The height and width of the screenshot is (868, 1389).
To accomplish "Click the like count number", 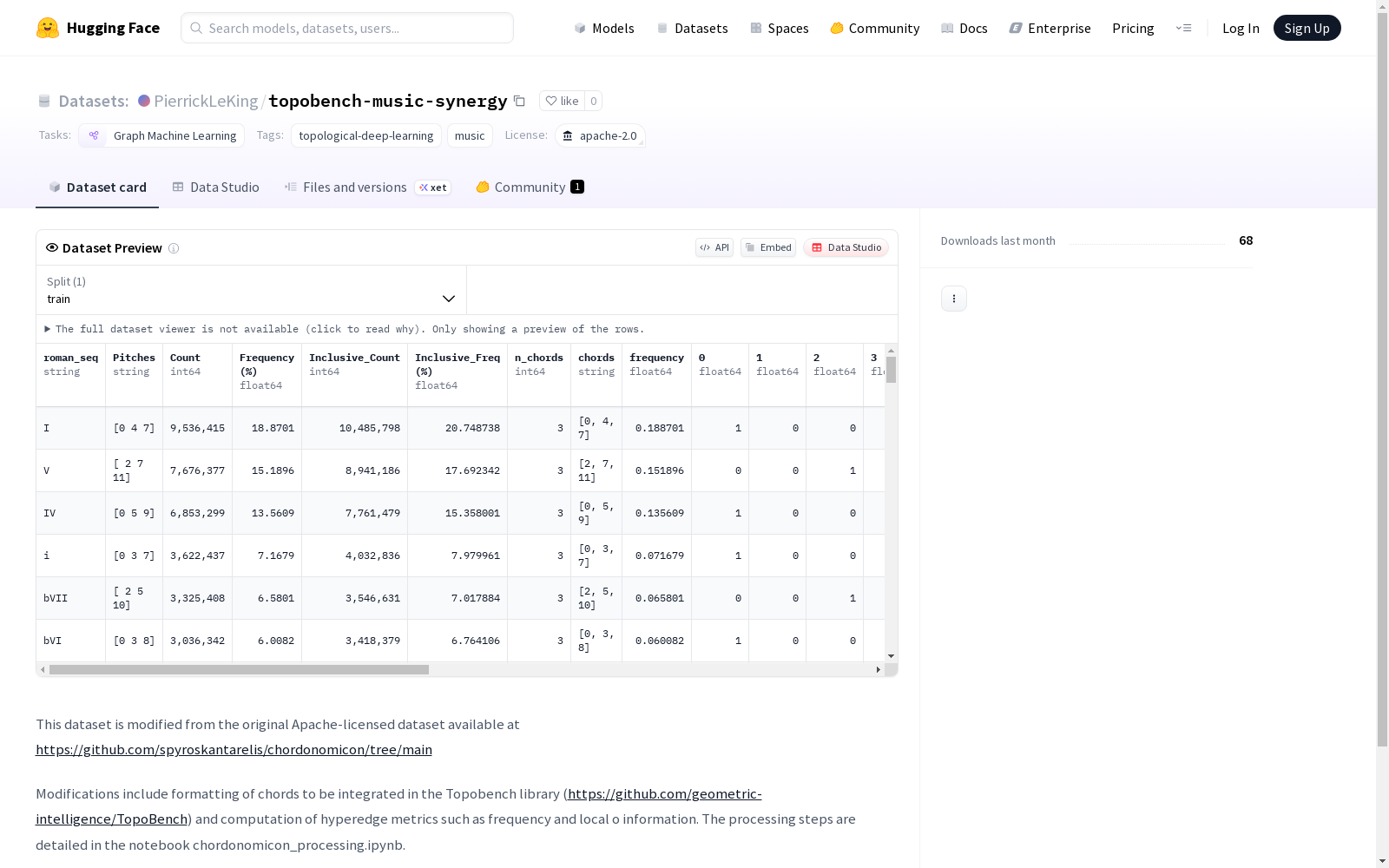I will tap(594, 101).
